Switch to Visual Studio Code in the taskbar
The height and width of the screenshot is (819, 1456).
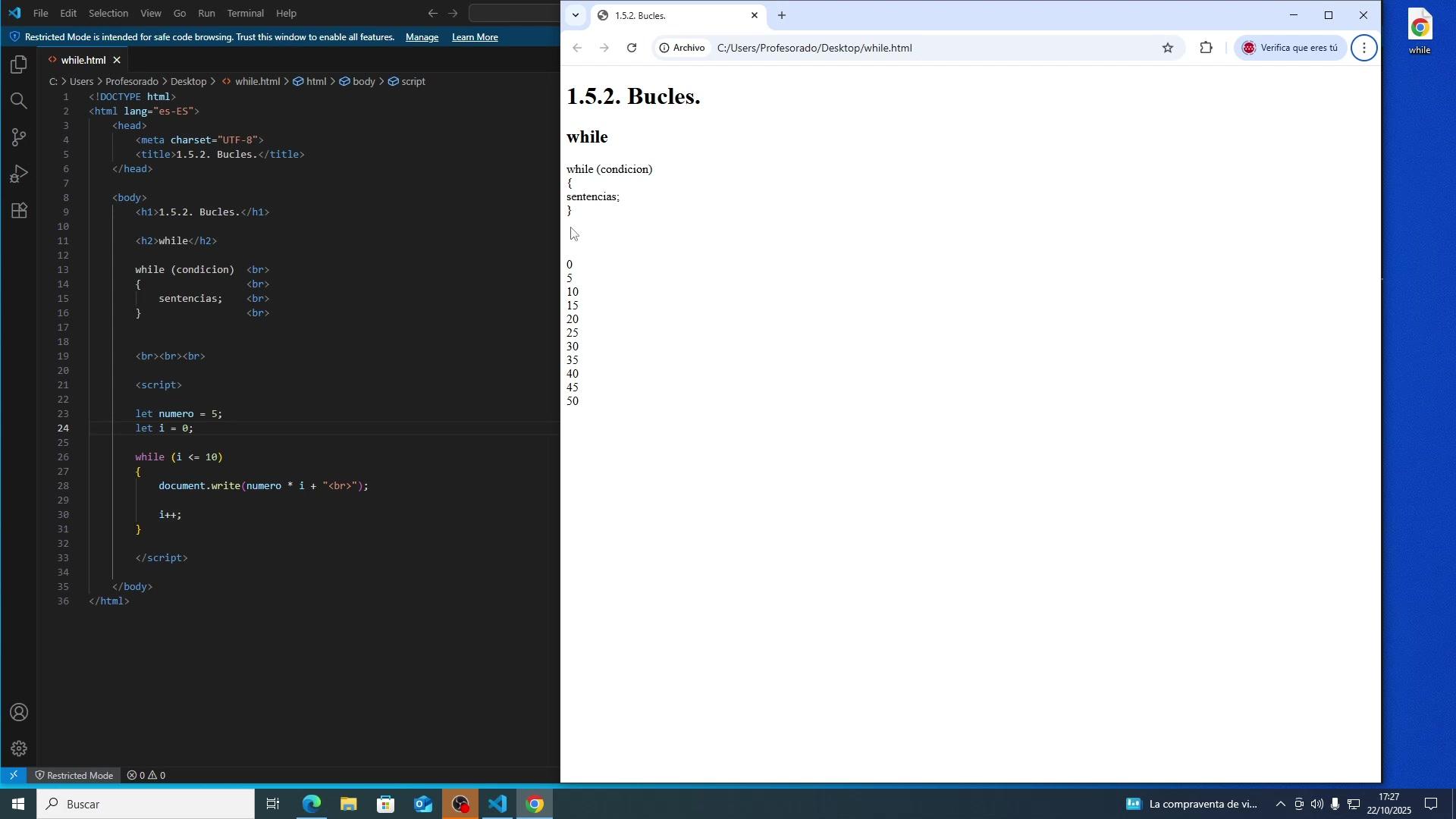[x=497, y=805]
